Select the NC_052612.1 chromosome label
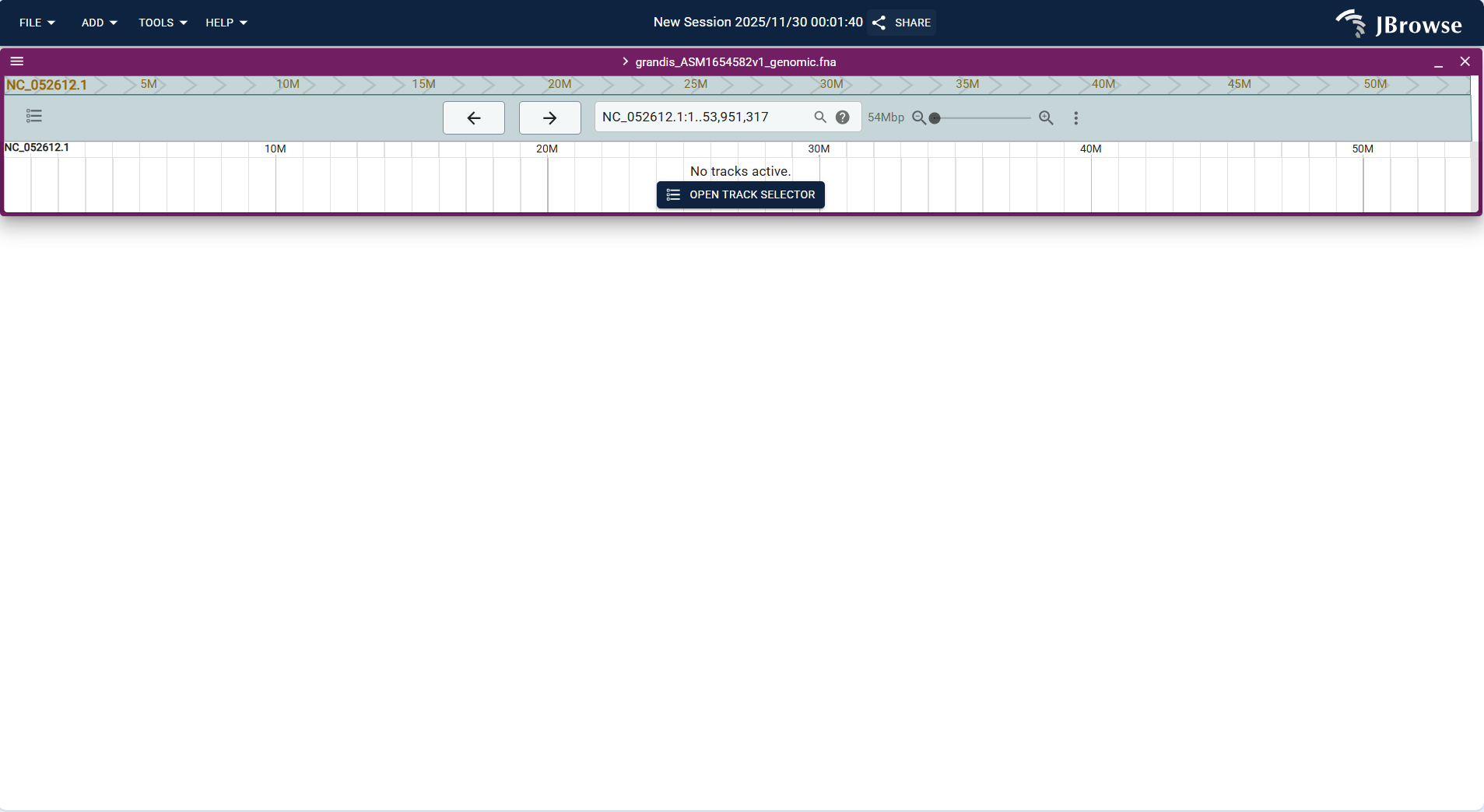The width and height of the screenshot is (1484, 812). 45,85
